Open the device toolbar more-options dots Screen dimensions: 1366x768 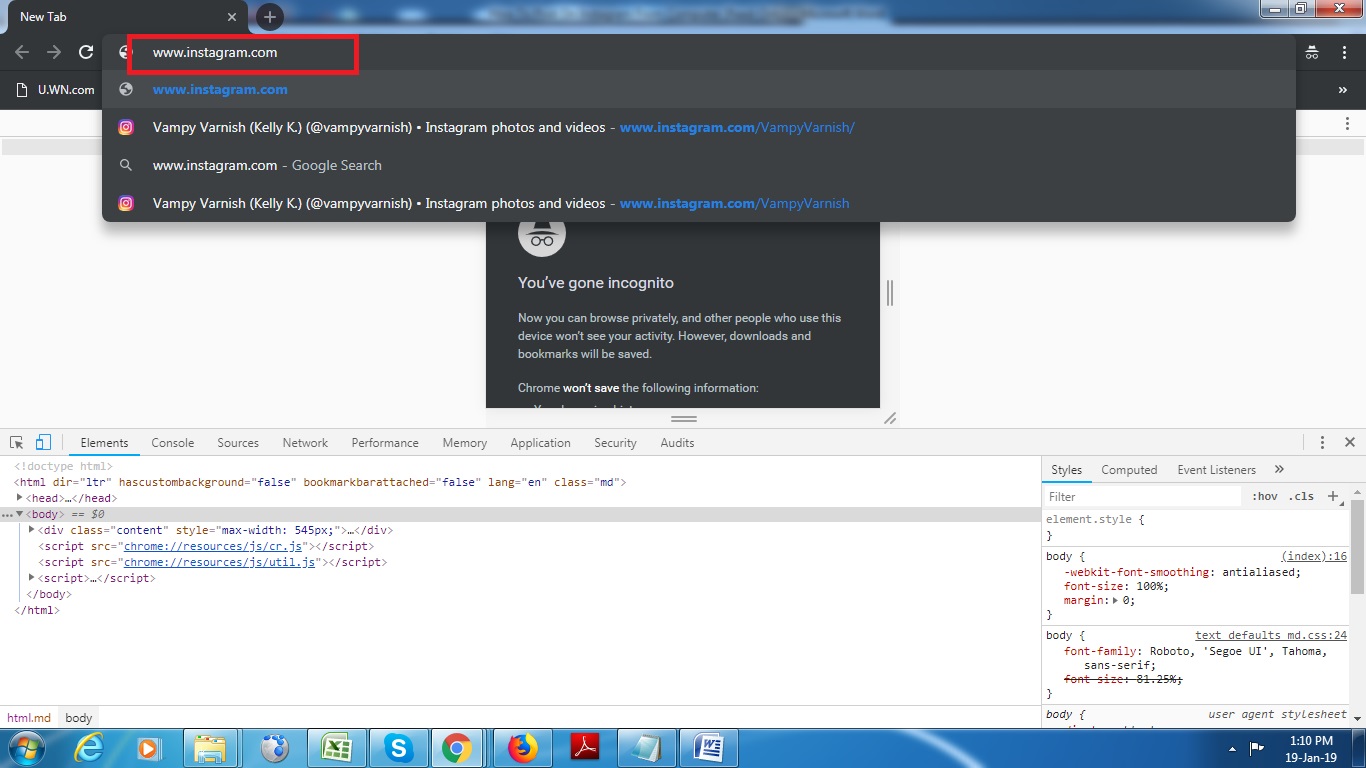point(1347,122)
